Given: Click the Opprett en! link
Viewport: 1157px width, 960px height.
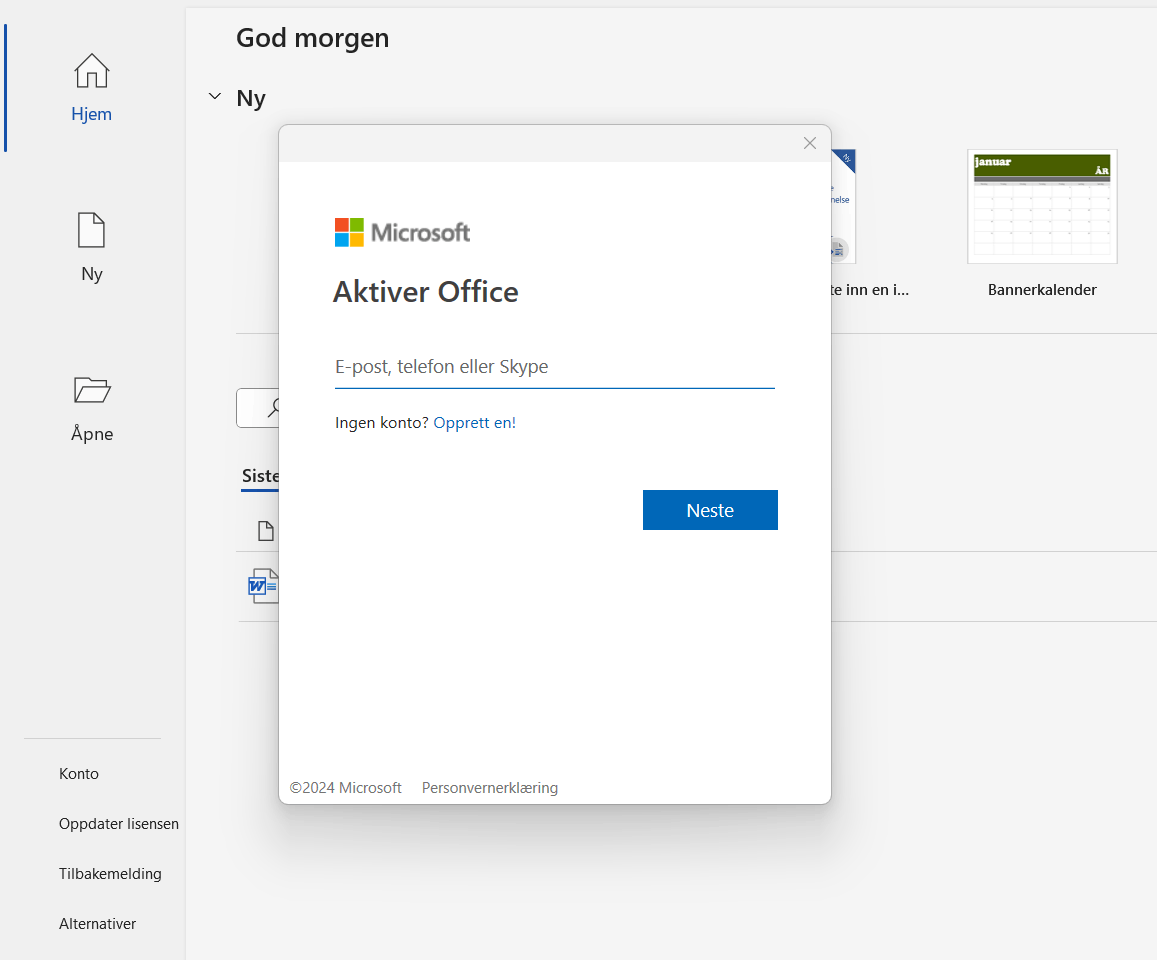Looking at the screenshot, I should pos(475,422).
